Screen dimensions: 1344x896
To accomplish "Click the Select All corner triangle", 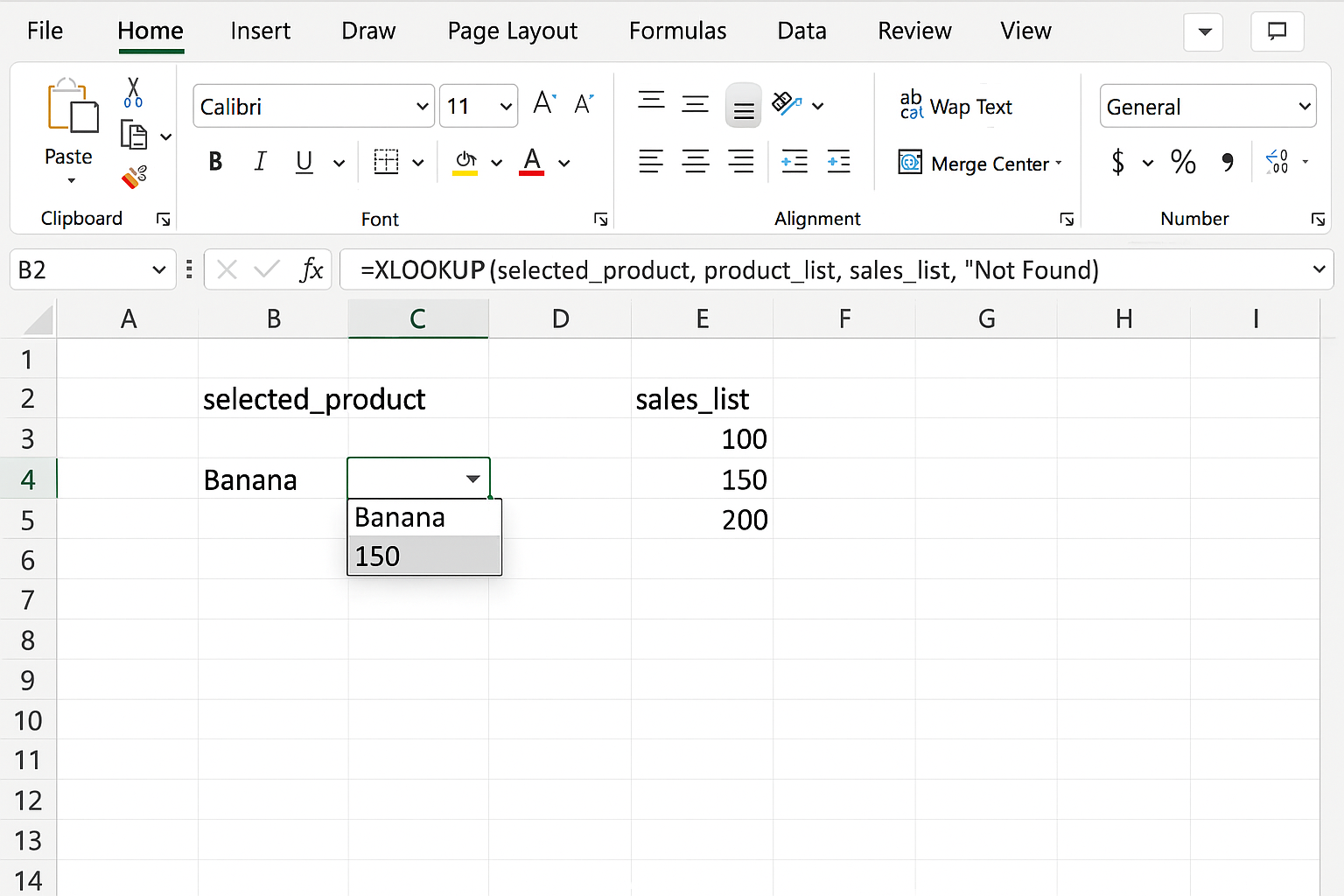I will tap(38, 319).
